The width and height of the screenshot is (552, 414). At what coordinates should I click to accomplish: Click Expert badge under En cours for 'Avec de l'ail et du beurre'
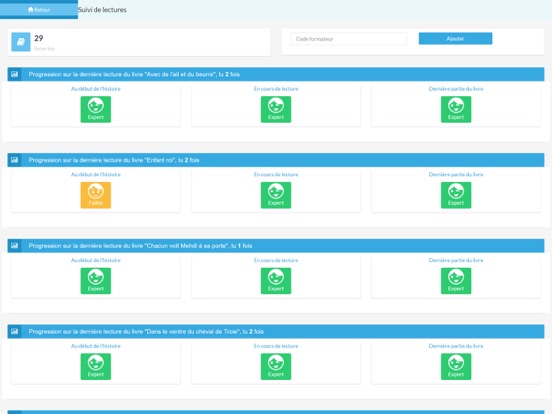[x=276, y=109]
